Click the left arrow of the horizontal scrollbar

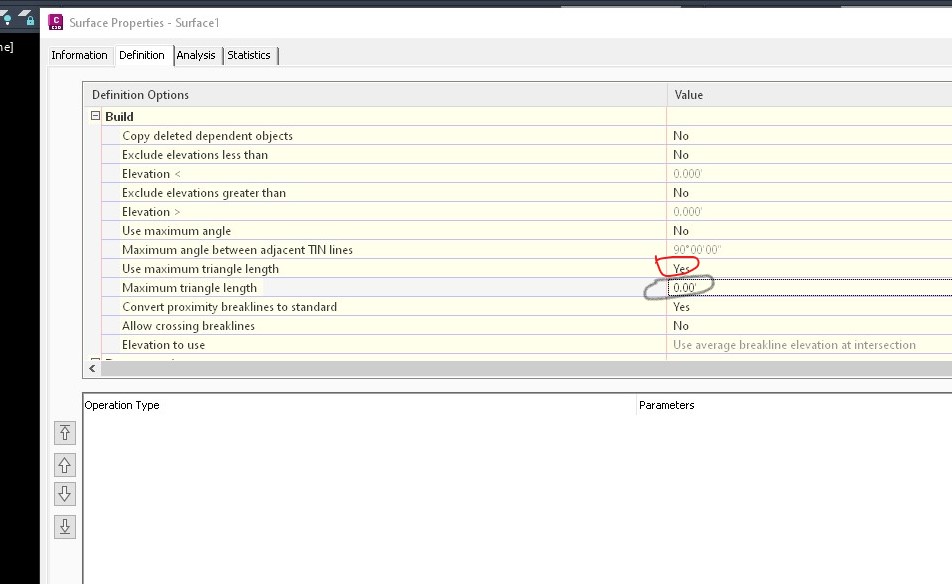click(91, 369)
